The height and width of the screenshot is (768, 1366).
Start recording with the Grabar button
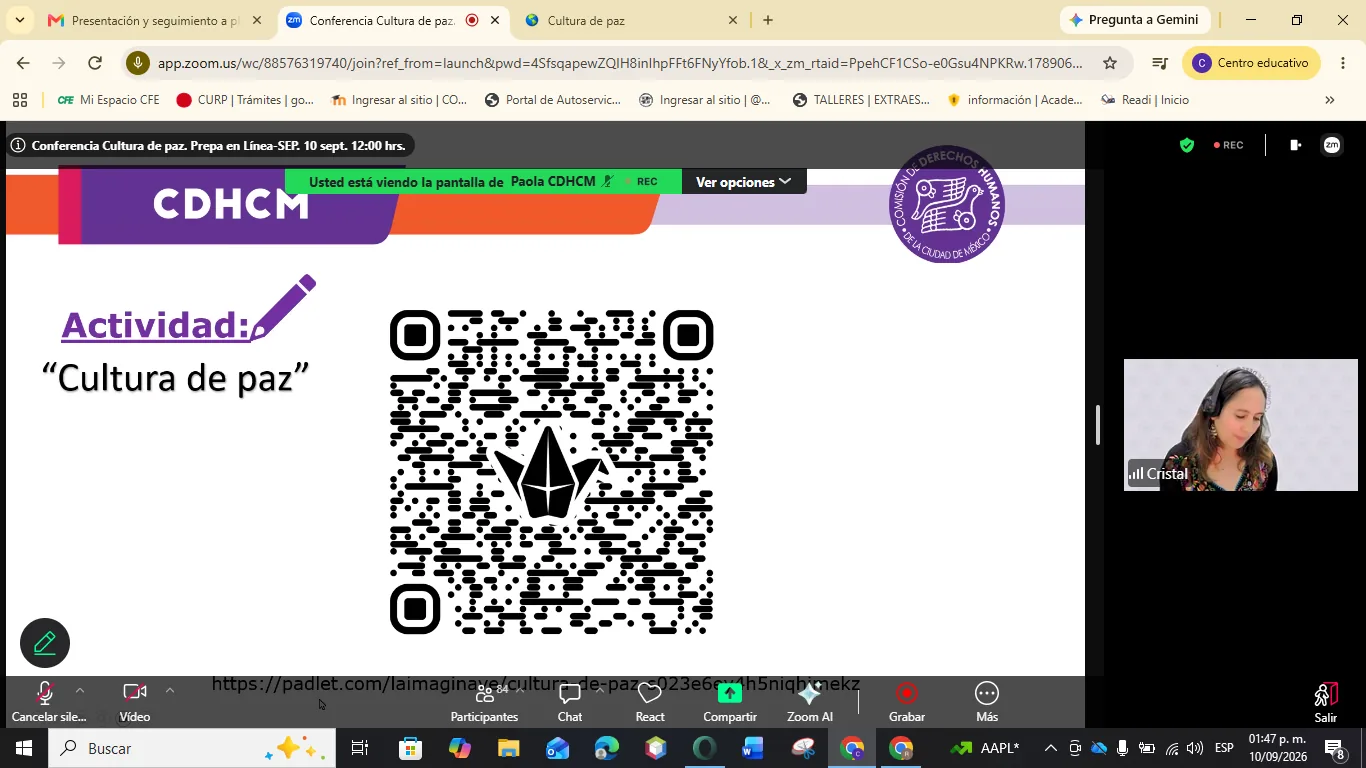click(907, 701)
